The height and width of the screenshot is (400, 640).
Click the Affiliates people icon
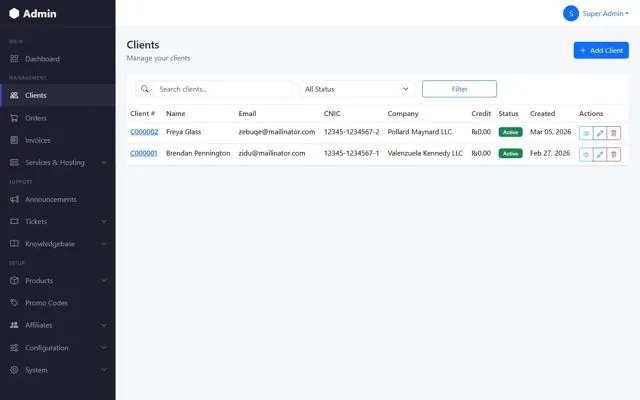[14, 325]
